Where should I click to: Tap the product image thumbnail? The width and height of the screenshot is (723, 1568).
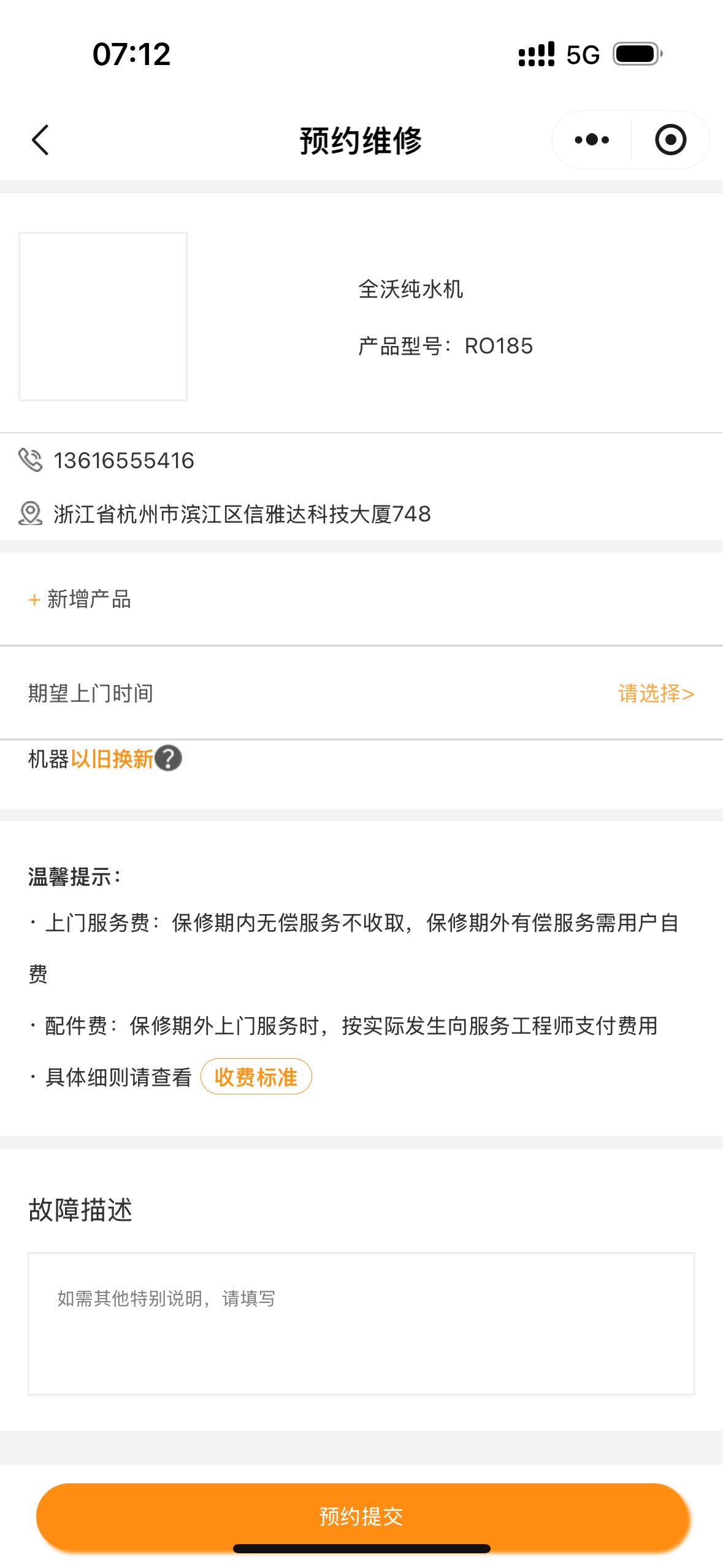pos(103,317)
